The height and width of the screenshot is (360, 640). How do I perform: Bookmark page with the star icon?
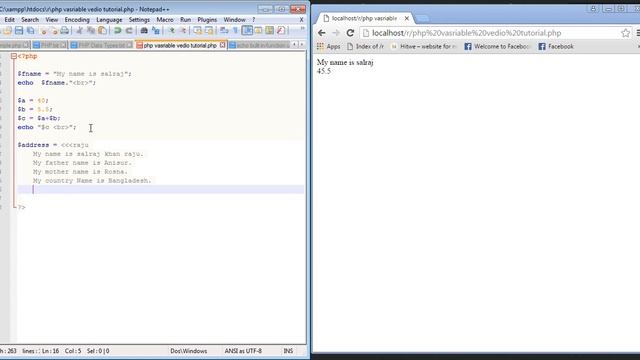coord(625,33)
